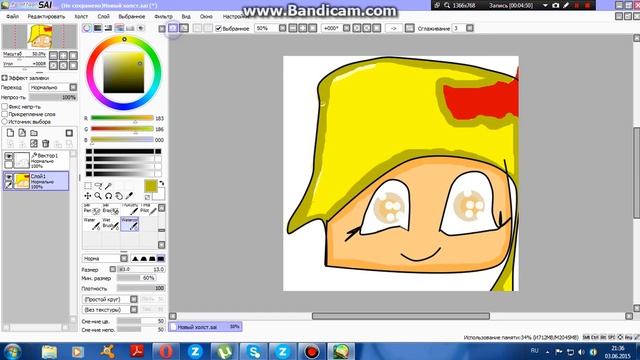The height and width of the screenshot is (360, 640).
Task: Select the hand pan tool
Action: (x=119, y=196)
